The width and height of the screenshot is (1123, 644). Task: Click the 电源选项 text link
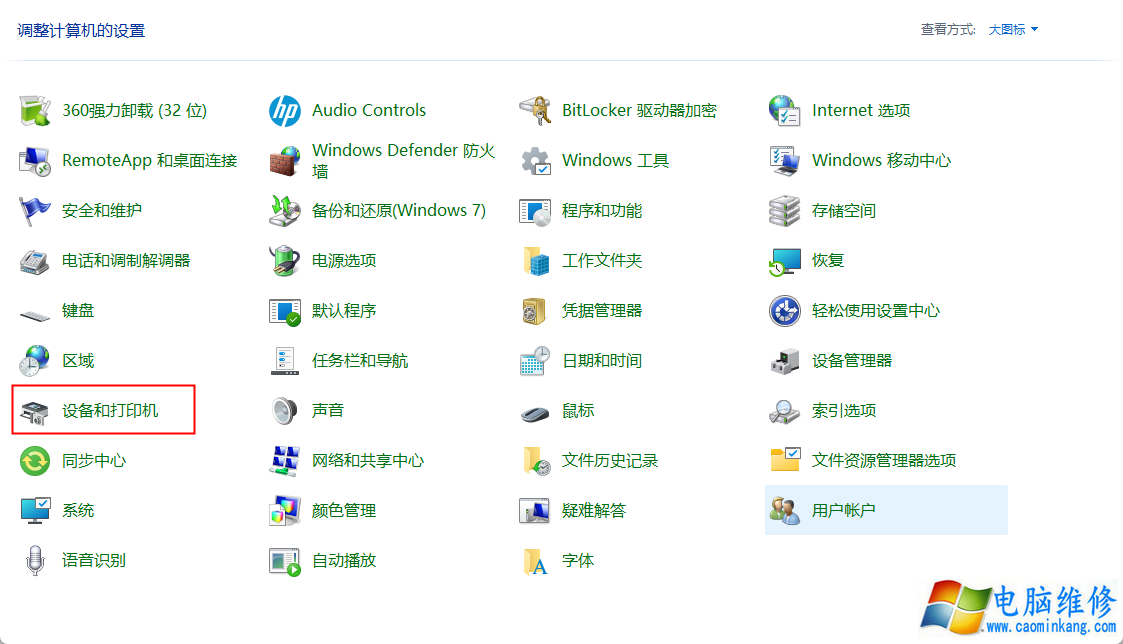point(344,261)
